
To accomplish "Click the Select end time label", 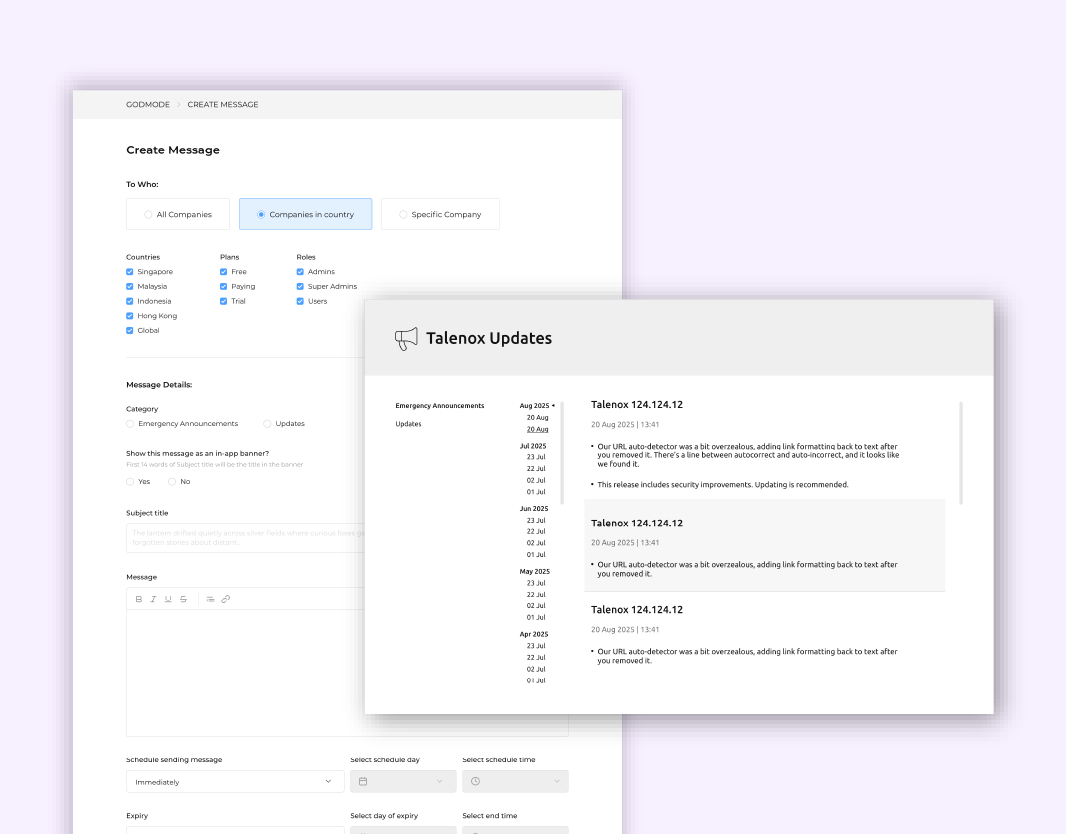I will [x=489, y=816].
